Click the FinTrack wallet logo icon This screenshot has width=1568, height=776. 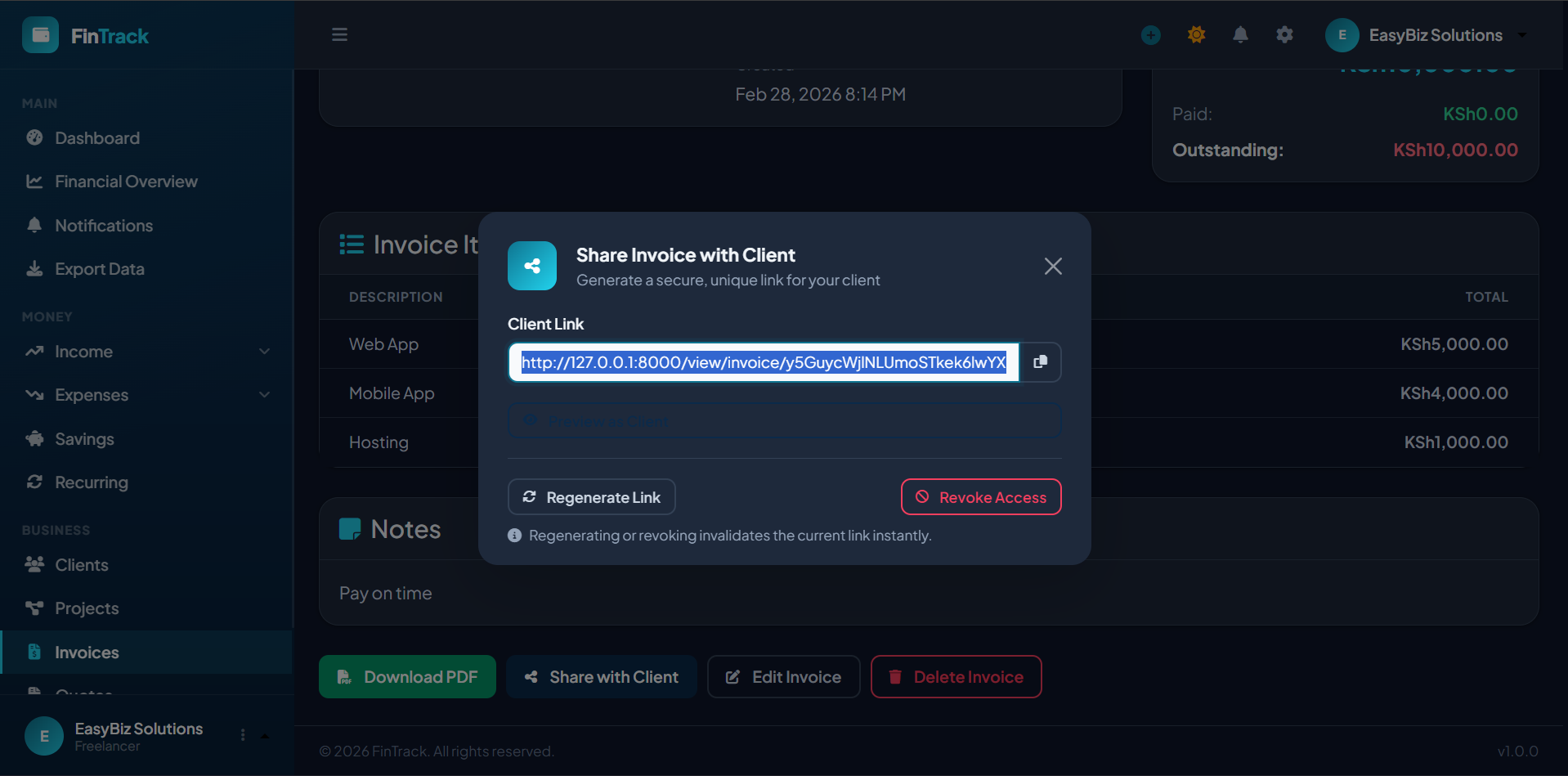tap(40, 34)
